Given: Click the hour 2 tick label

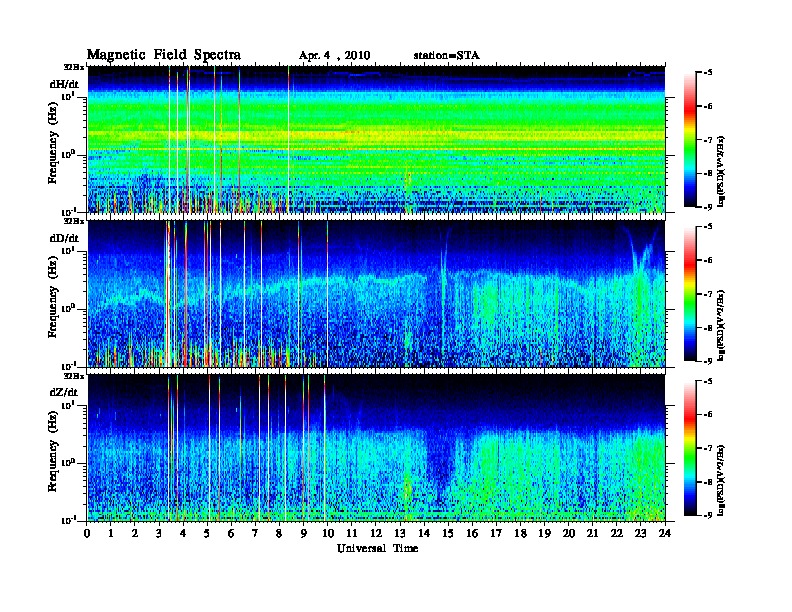Looking at the screenshot, I should point(135,533).
